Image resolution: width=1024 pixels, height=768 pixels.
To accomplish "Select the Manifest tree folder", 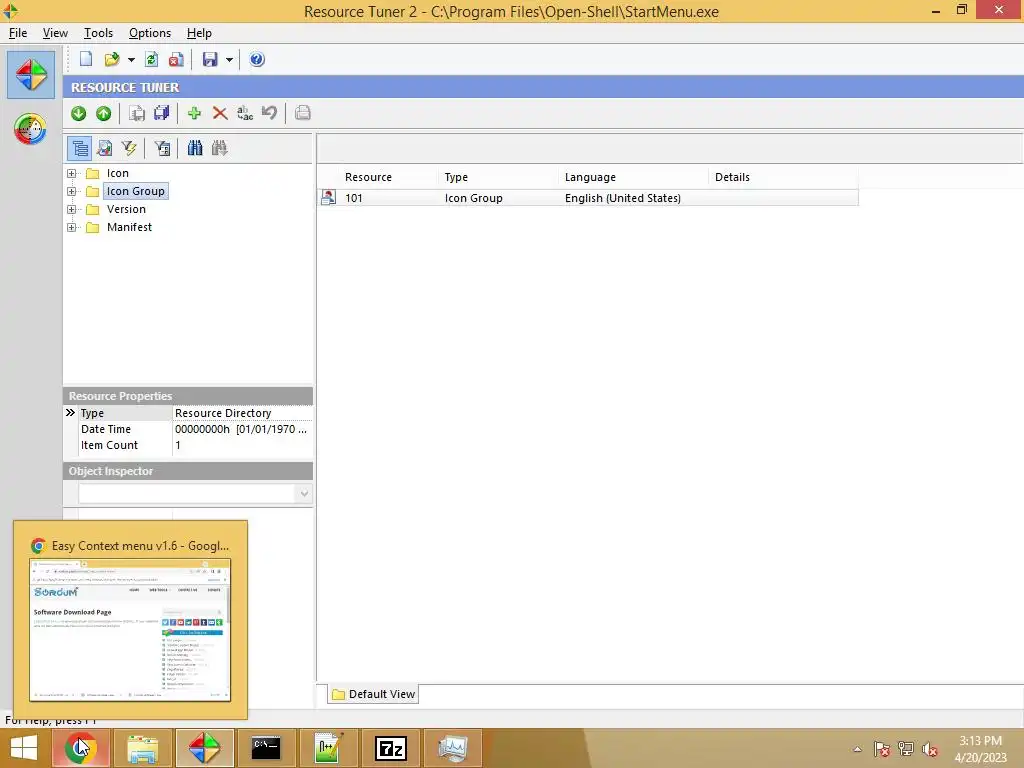I will click(x=129, y=227).
